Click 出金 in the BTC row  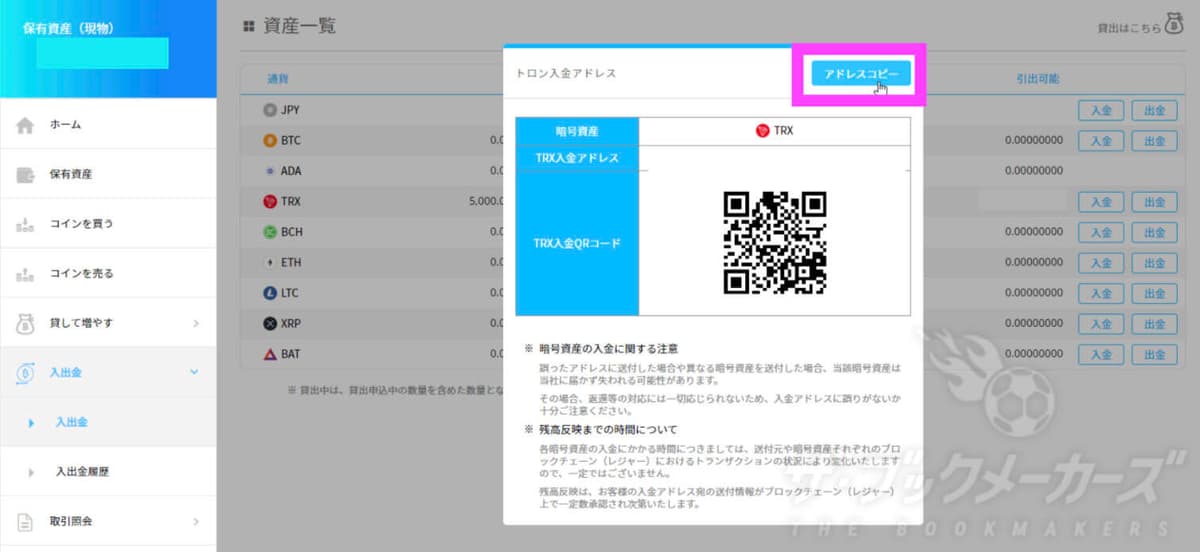[1154, 141]
